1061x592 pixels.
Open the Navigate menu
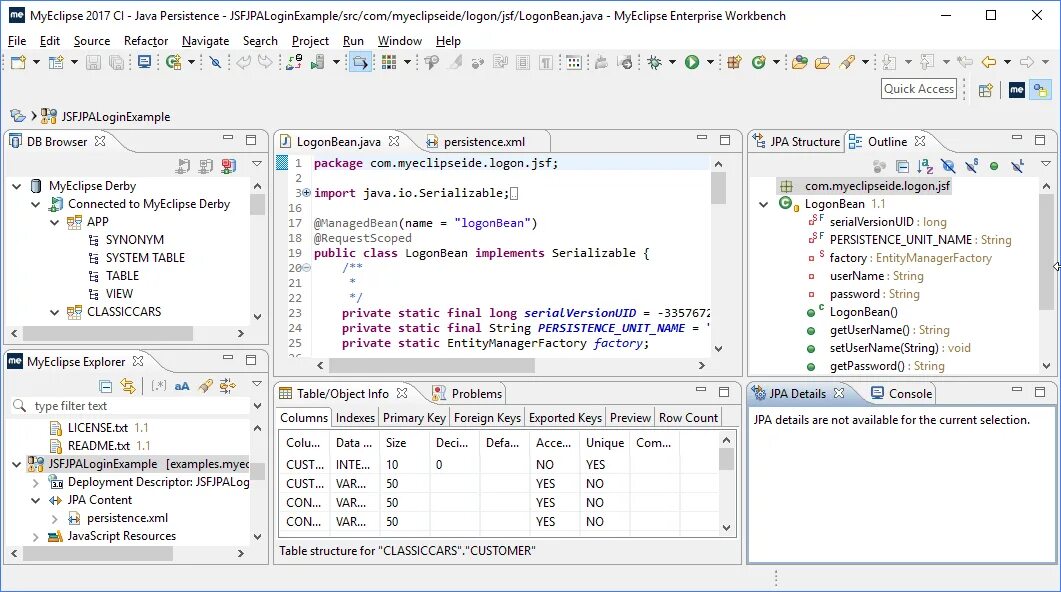click(206, 41)
